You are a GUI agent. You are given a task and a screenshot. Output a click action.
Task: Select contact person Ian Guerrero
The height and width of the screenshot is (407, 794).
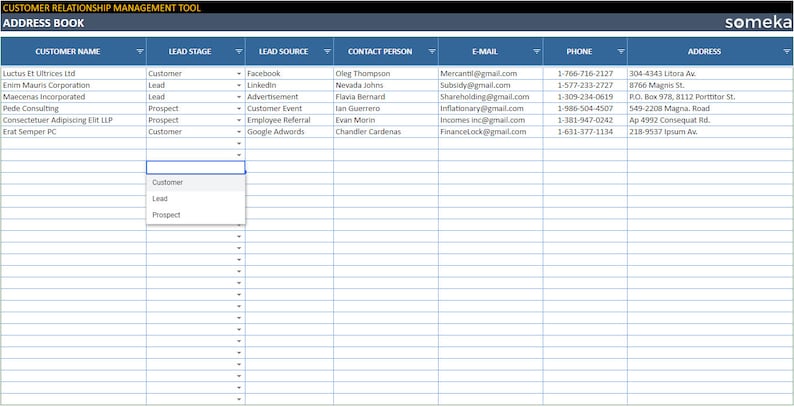[x=386, y=109]
